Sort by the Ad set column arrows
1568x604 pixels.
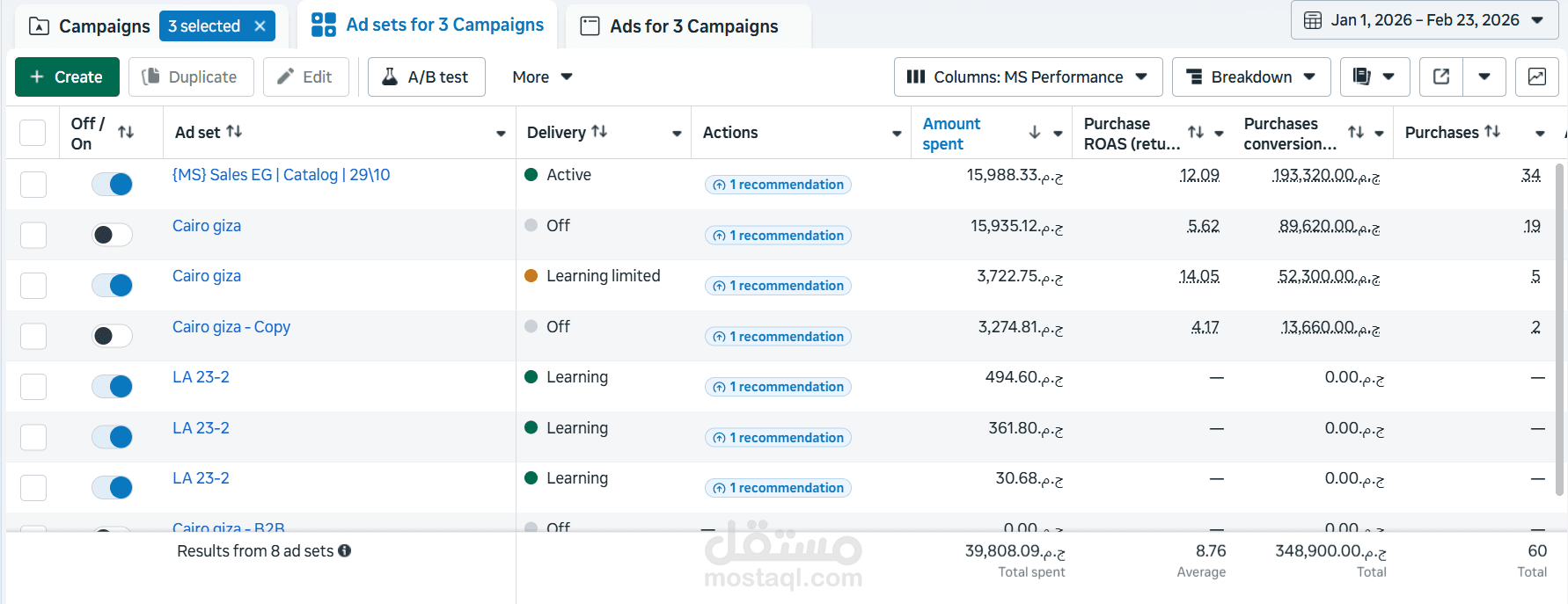tap(234, 131)
